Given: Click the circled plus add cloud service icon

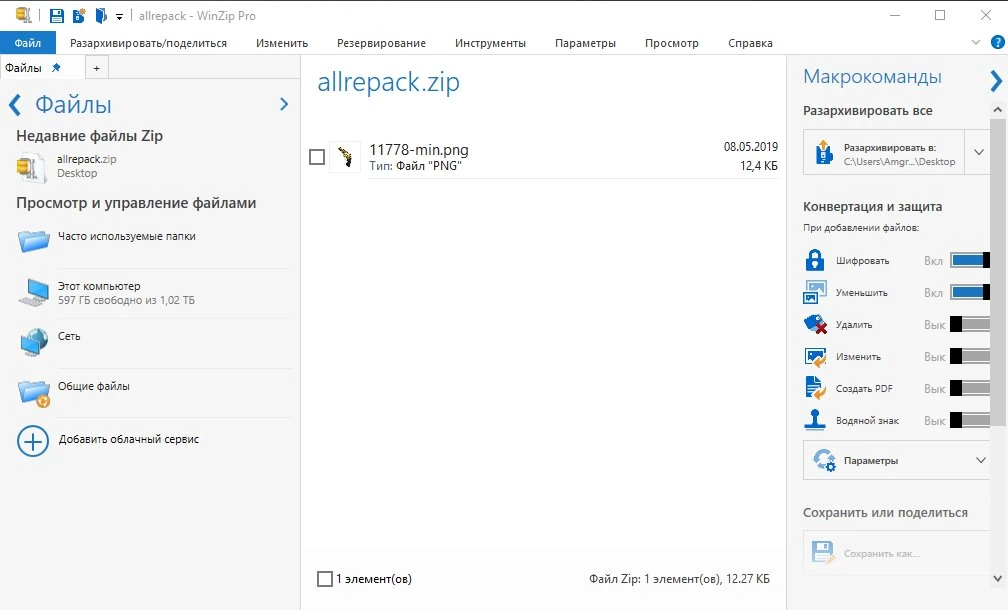Looking at the screenshot, I should (33, 442).
